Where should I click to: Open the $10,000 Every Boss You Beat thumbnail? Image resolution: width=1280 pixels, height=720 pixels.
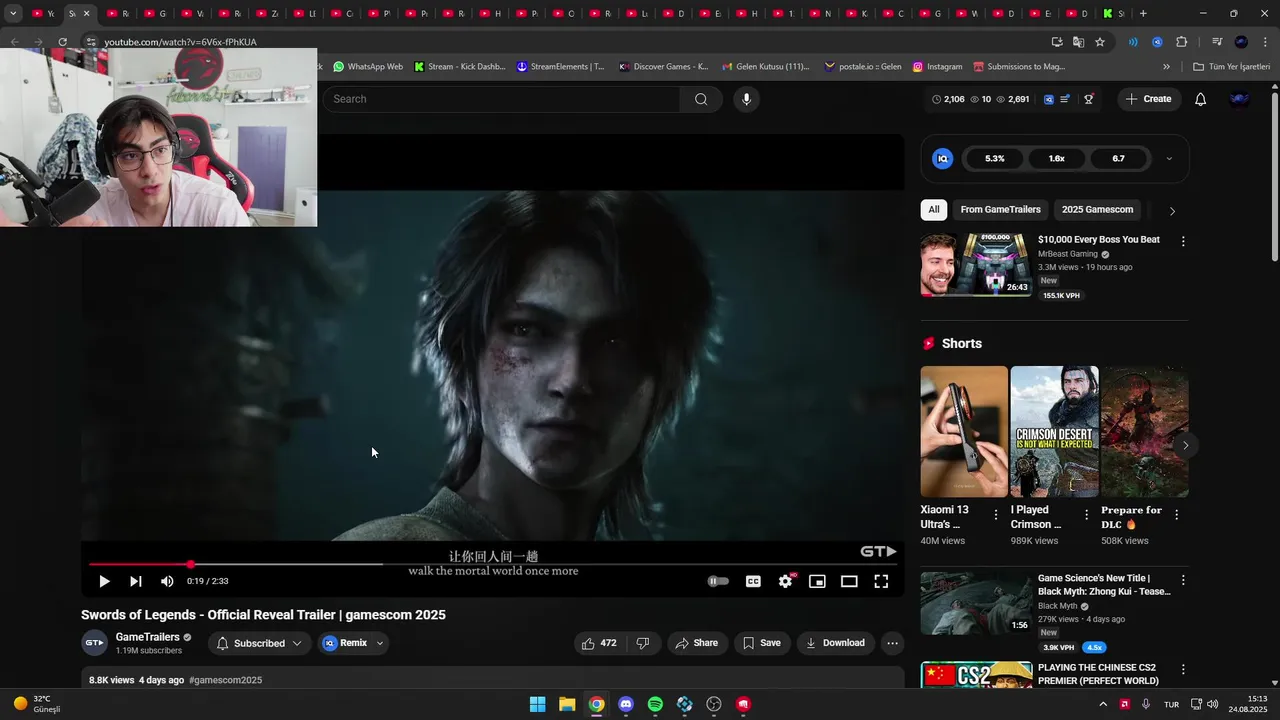click(976, 265)
